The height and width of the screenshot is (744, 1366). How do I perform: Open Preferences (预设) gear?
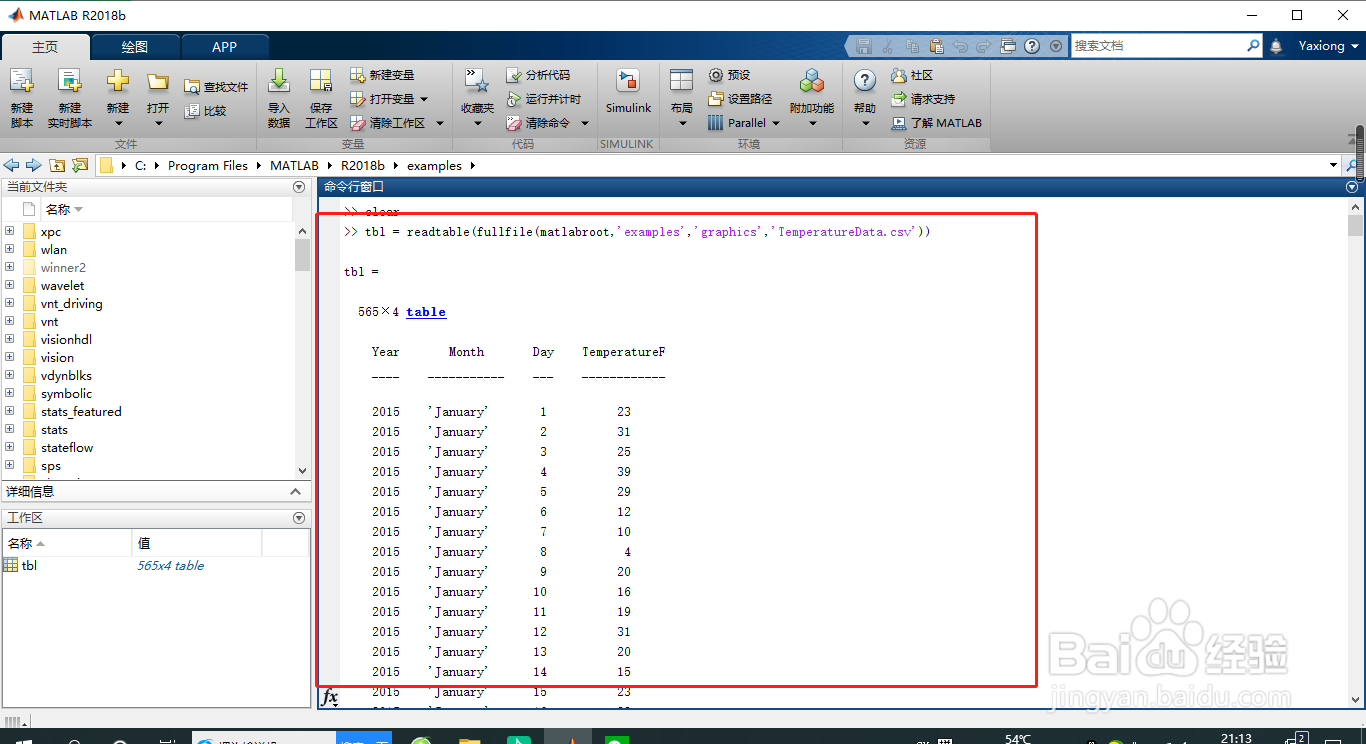(x=729, y=75)
